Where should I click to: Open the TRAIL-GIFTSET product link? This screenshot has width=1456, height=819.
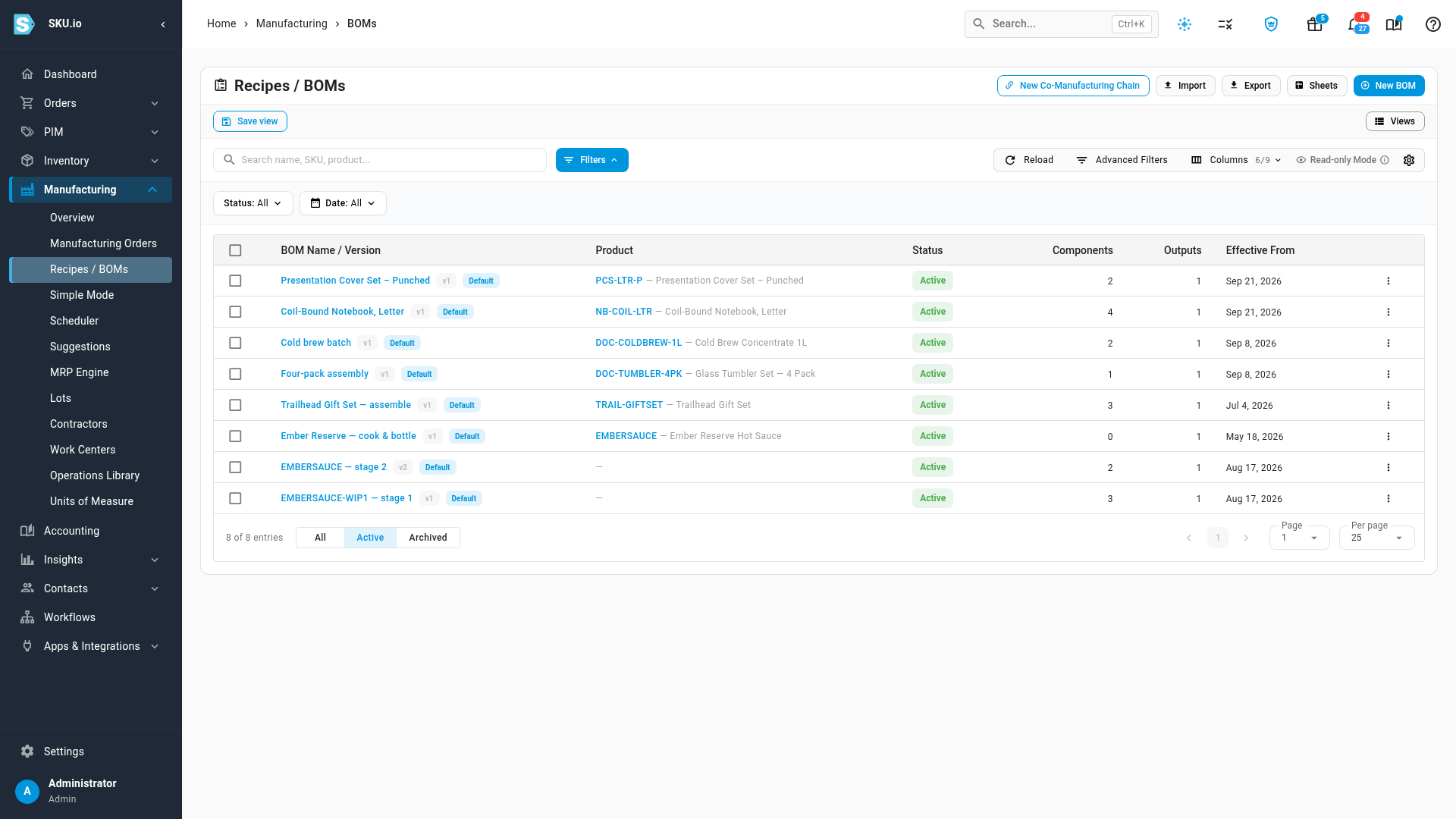(x=629, y=405)
